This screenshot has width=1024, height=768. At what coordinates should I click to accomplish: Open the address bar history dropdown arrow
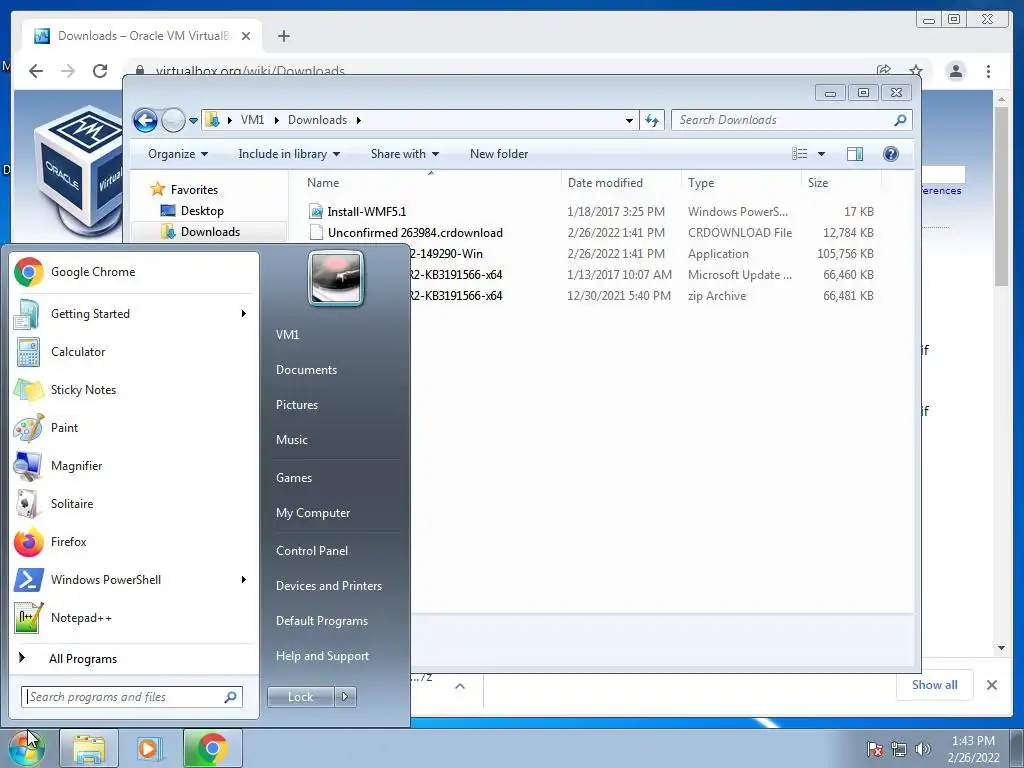coord(629,121)
